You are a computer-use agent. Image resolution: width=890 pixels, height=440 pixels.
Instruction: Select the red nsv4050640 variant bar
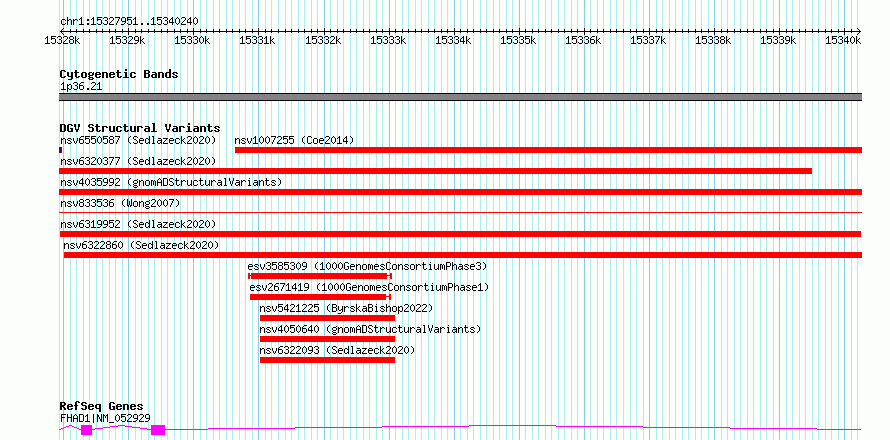(x=327, y=339)
